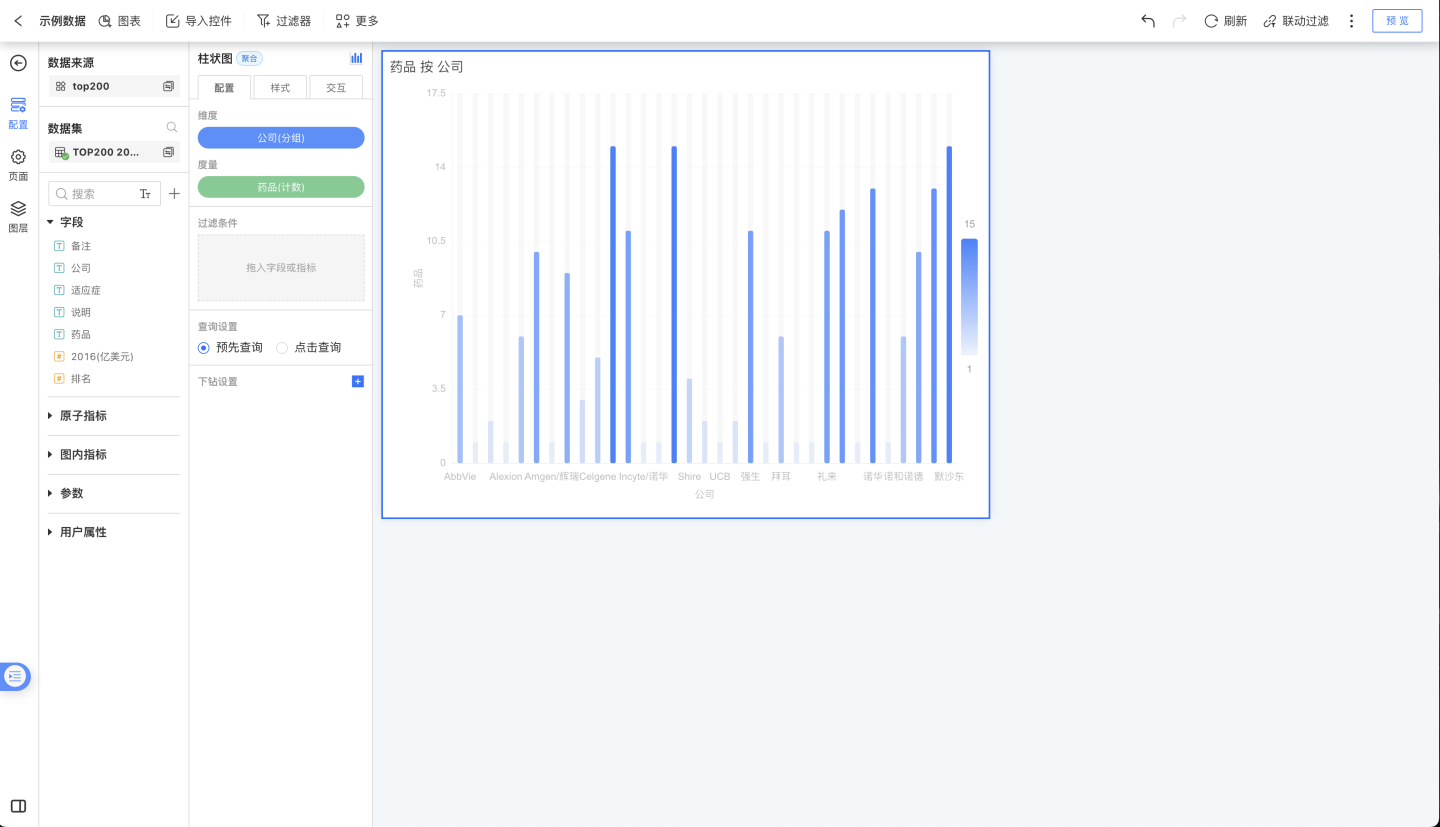
Task: Collapse the 字段 fields section
Action: (x=51, y=222)
